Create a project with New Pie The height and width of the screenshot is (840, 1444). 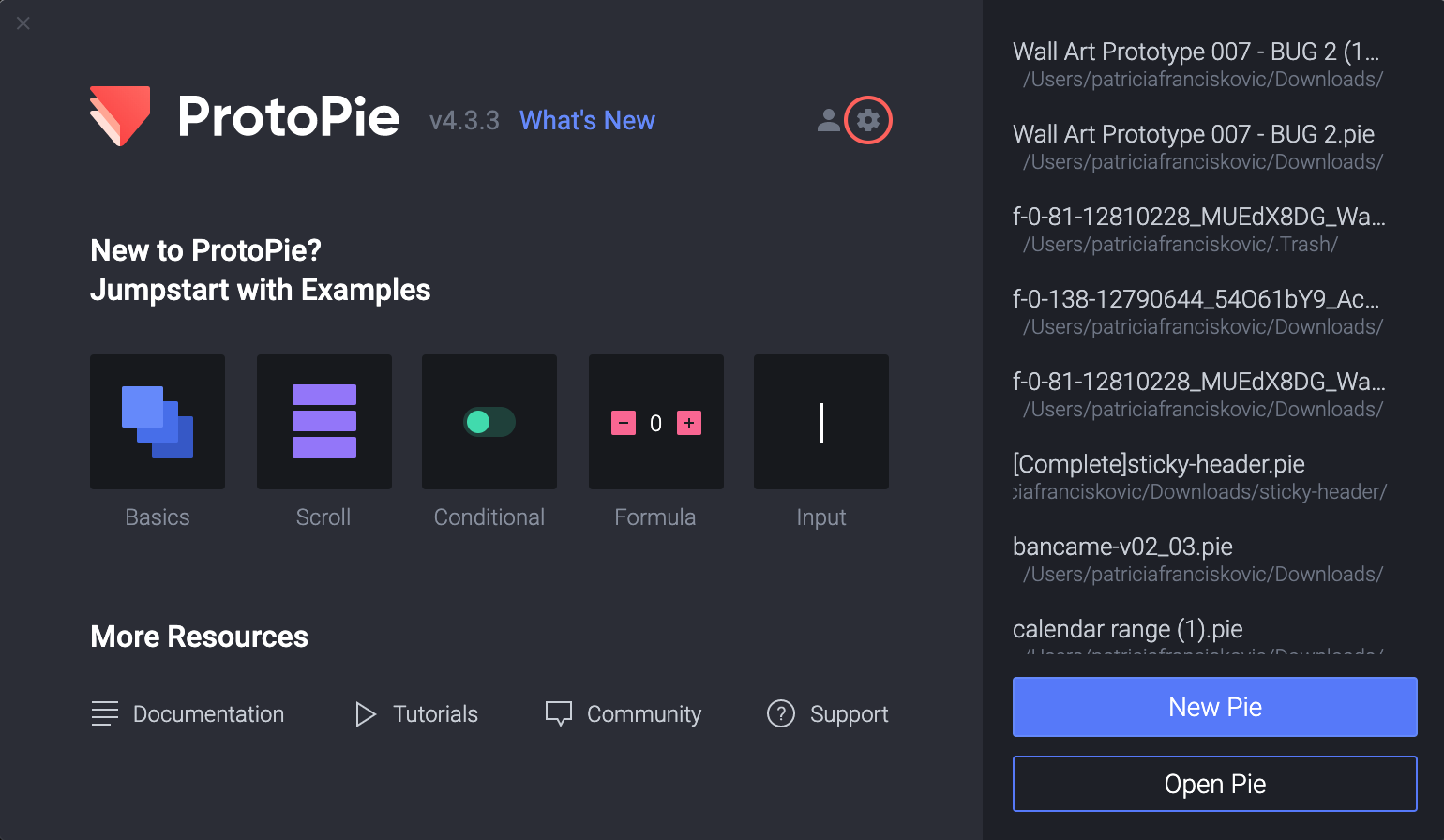[1214, 707]
